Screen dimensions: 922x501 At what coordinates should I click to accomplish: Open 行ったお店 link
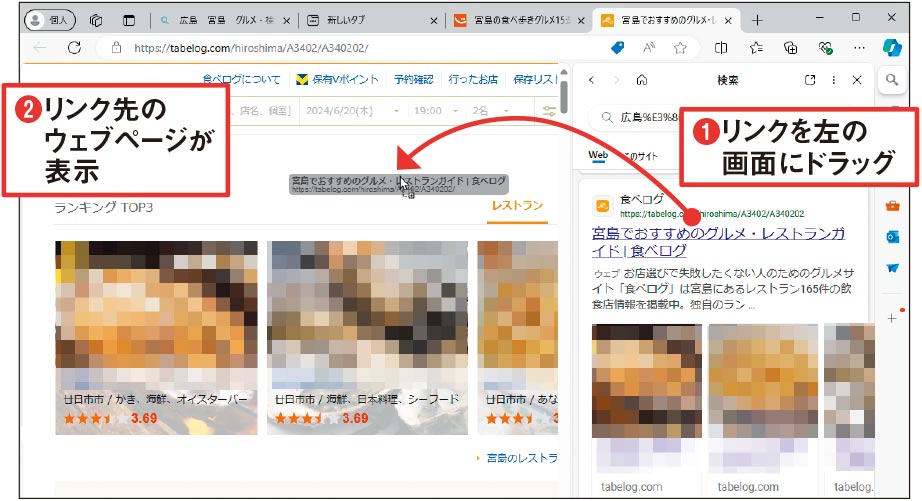coord(473,79)
